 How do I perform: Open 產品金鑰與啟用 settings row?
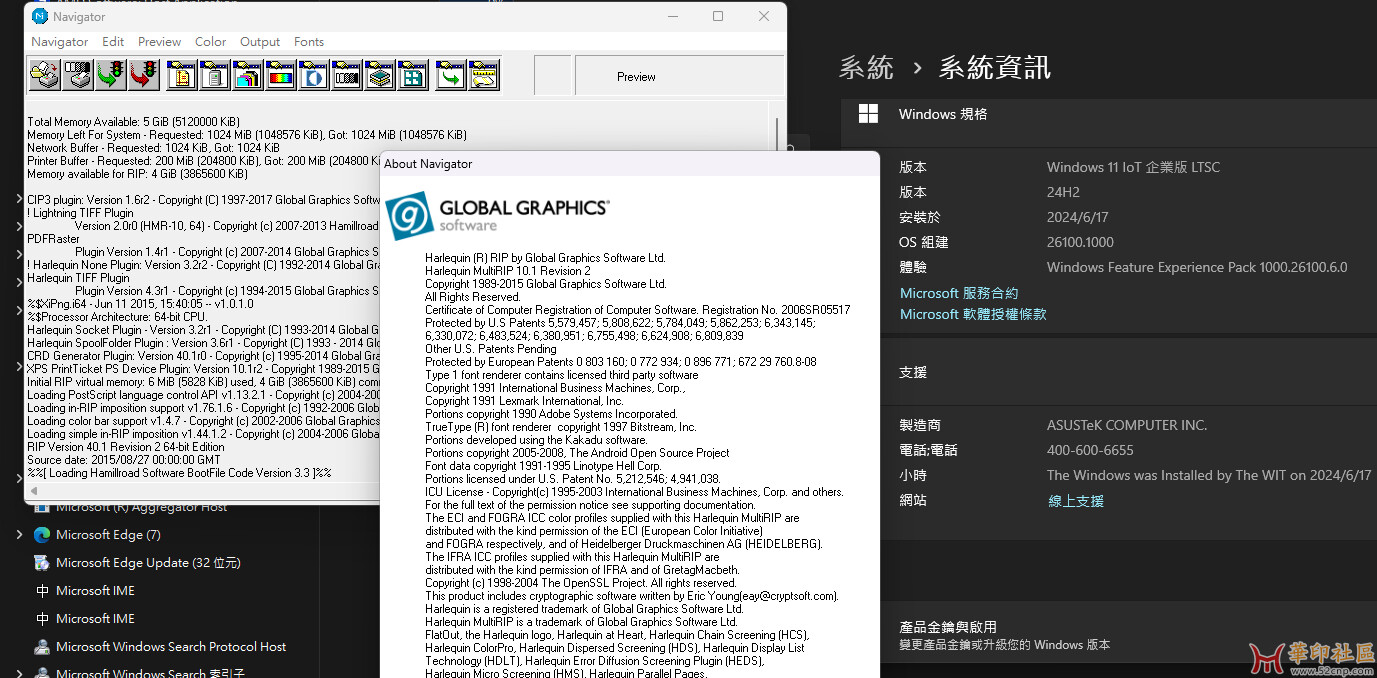1108,636
